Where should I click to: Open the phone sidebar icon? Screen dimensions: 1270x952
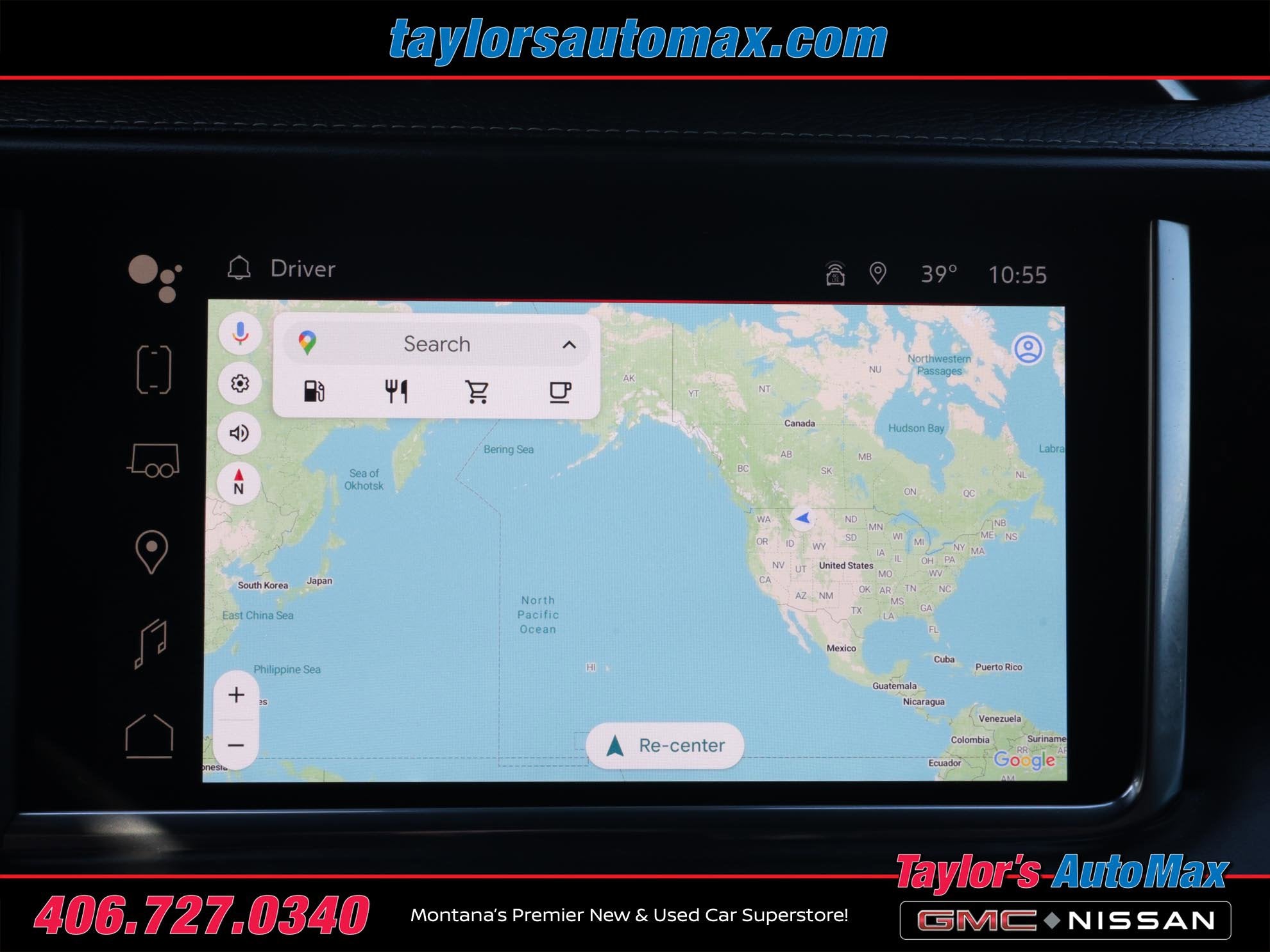pyautogui.click(x=154, y=370)
